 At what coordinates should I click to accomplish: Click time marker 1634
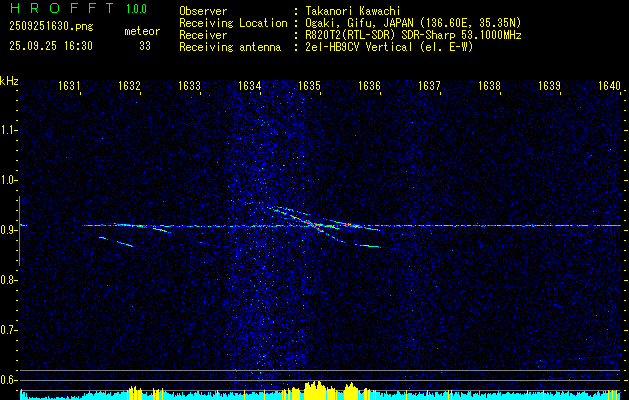(250, 85)
